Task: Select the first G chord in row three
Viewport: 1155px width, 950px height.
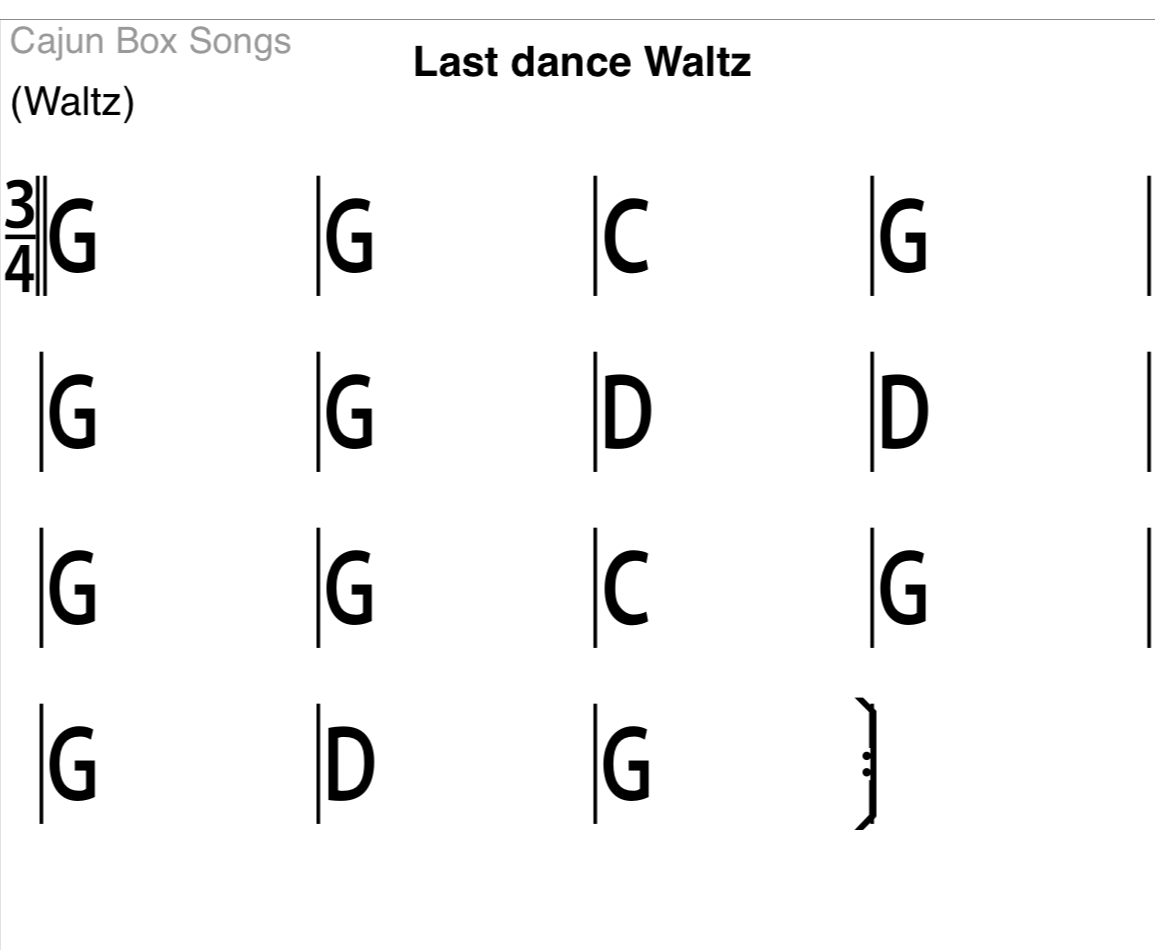Action: (73, 588)
